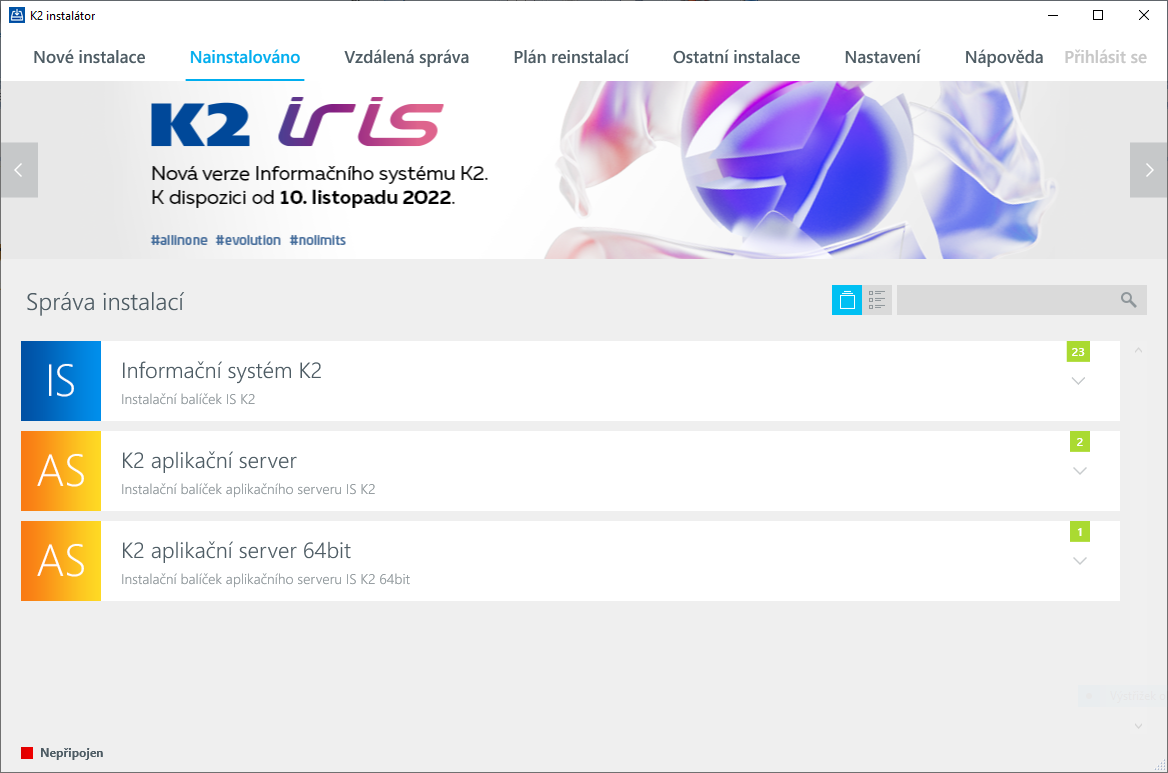Click the 1 count badge
This screenshot has width=1168, height=773.
tap(1079, 532)
